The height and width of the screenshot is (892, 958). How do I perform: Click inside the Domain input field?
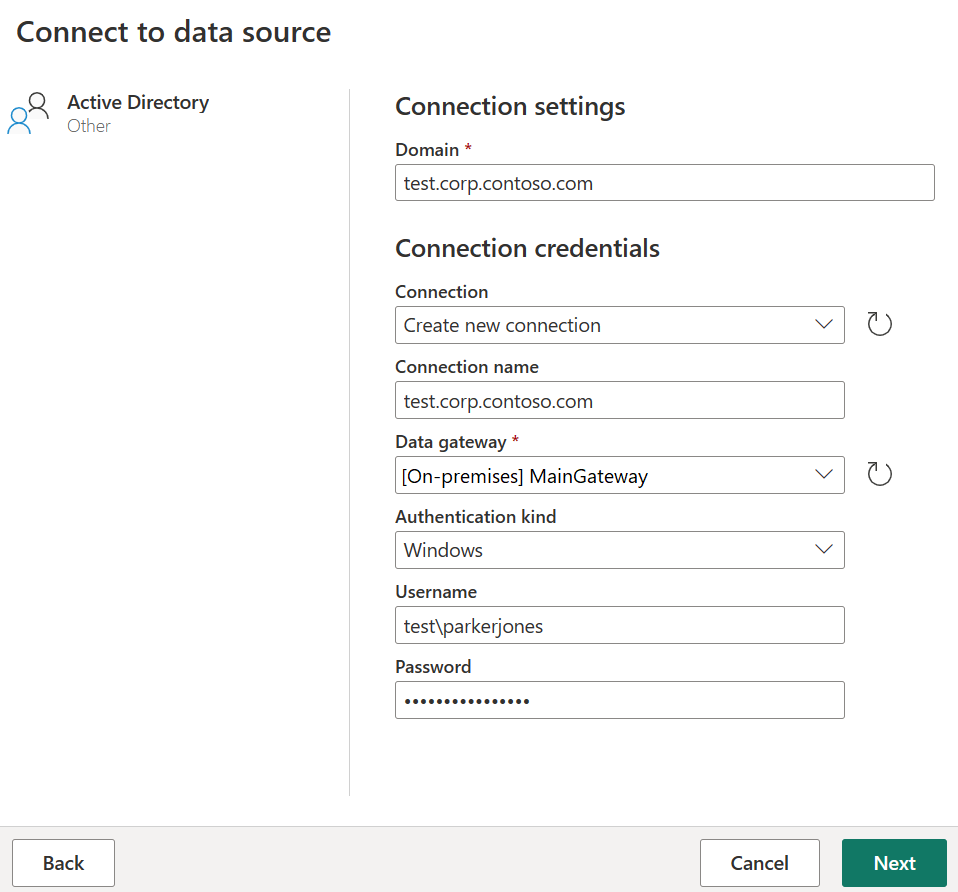(x=664, y=182)
